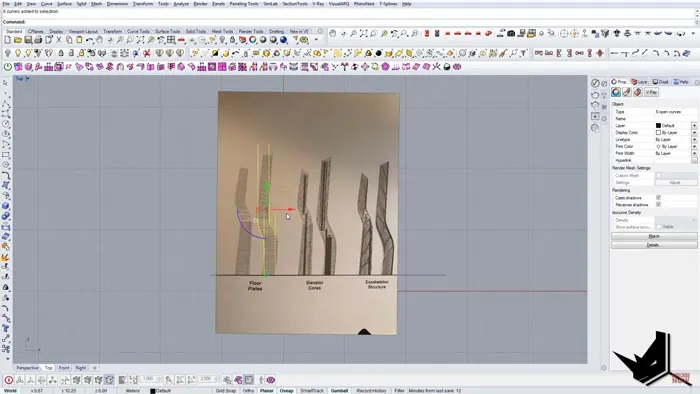
Task: Open the Top viewport title dropdown arrow
Action: (28, 79)
